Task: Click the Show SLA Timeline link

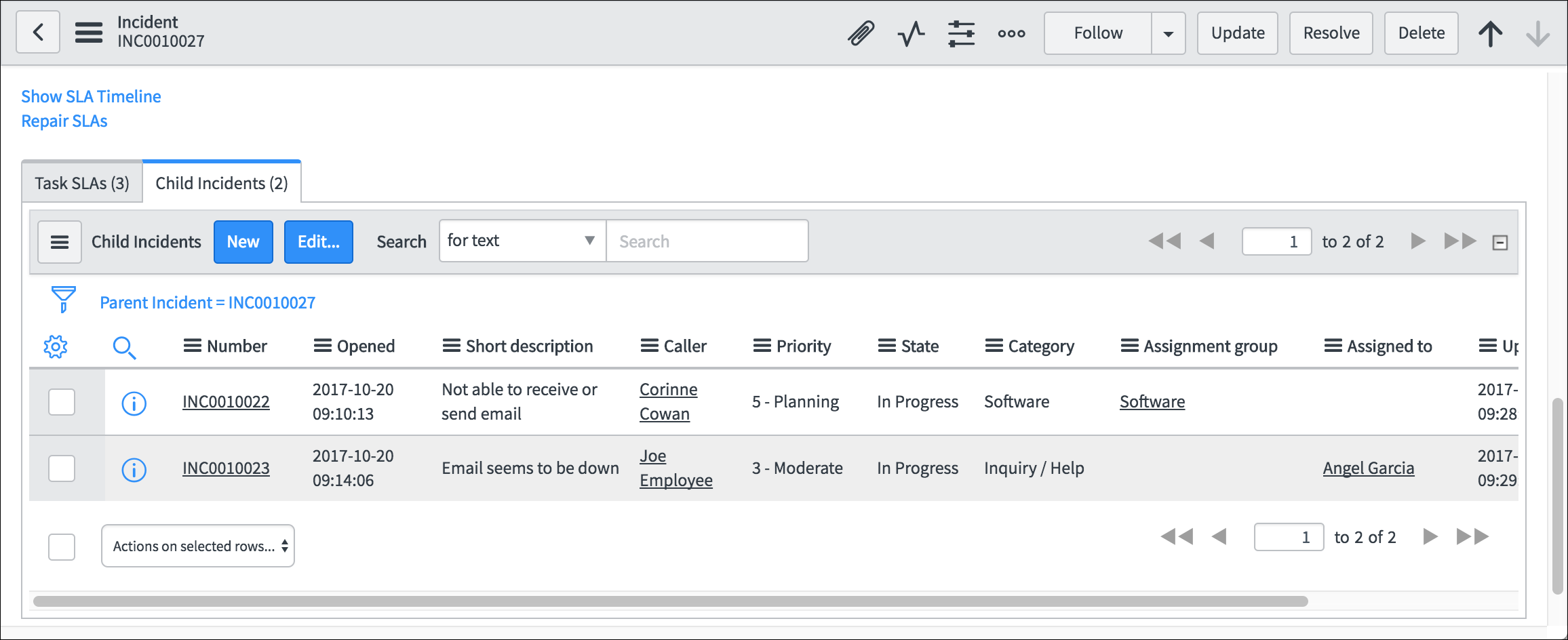Action: (91, 96)
